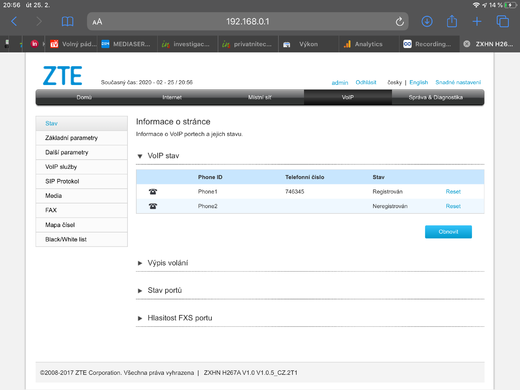The image size is (520, 390).
Task: Click Reset link for Phone1
Action: [x=453, y=192]
